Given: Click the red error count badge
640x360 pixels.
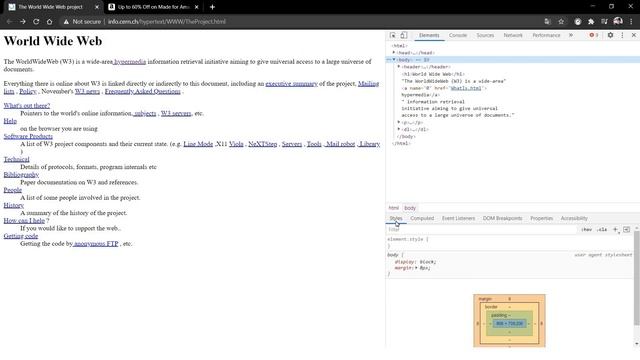Looking at the screenshot, I should point(593,35).
